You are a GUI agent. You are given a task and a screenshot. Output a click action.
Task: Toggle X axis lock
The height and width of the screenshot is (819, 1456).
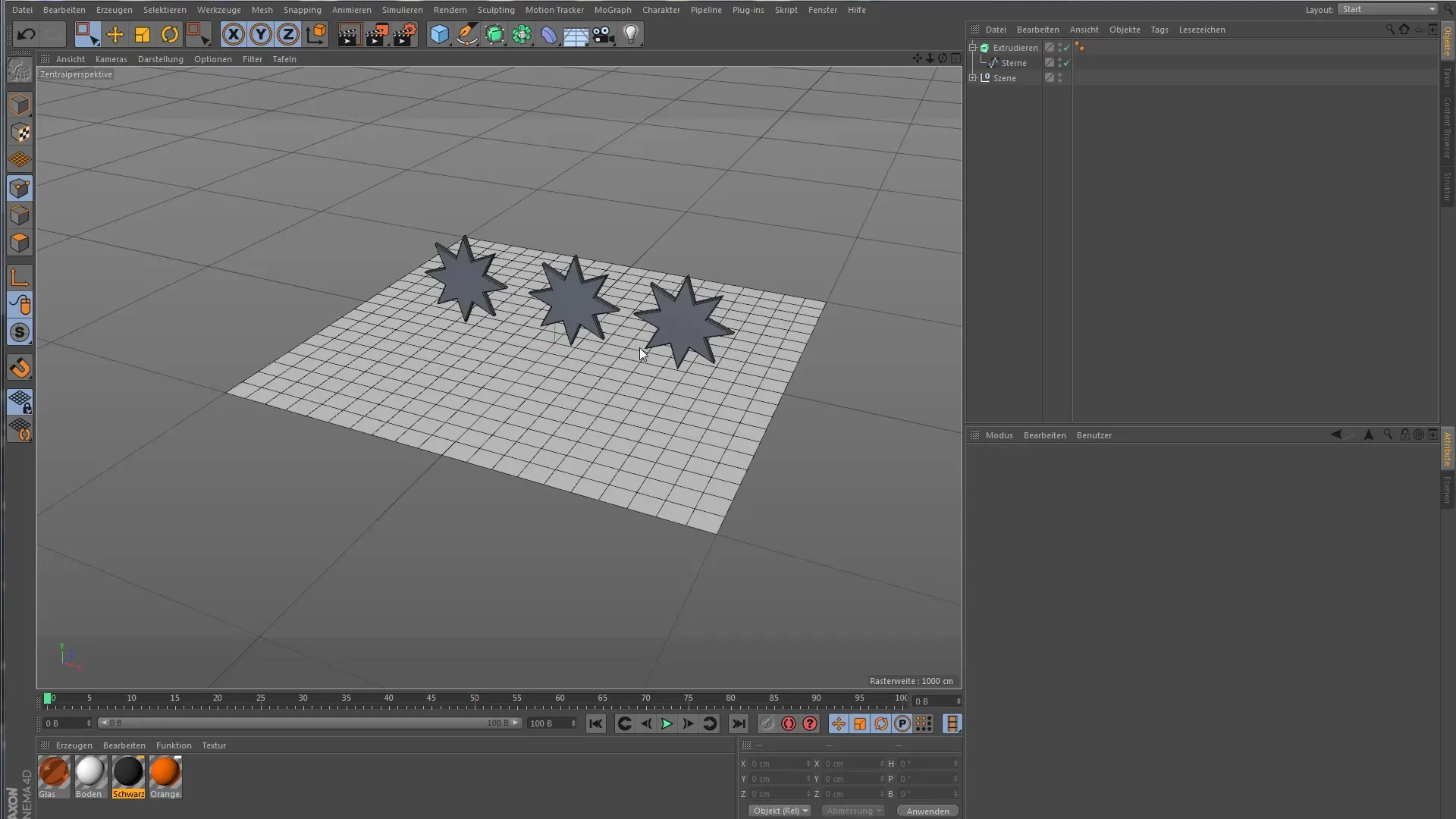pos(234,34)
